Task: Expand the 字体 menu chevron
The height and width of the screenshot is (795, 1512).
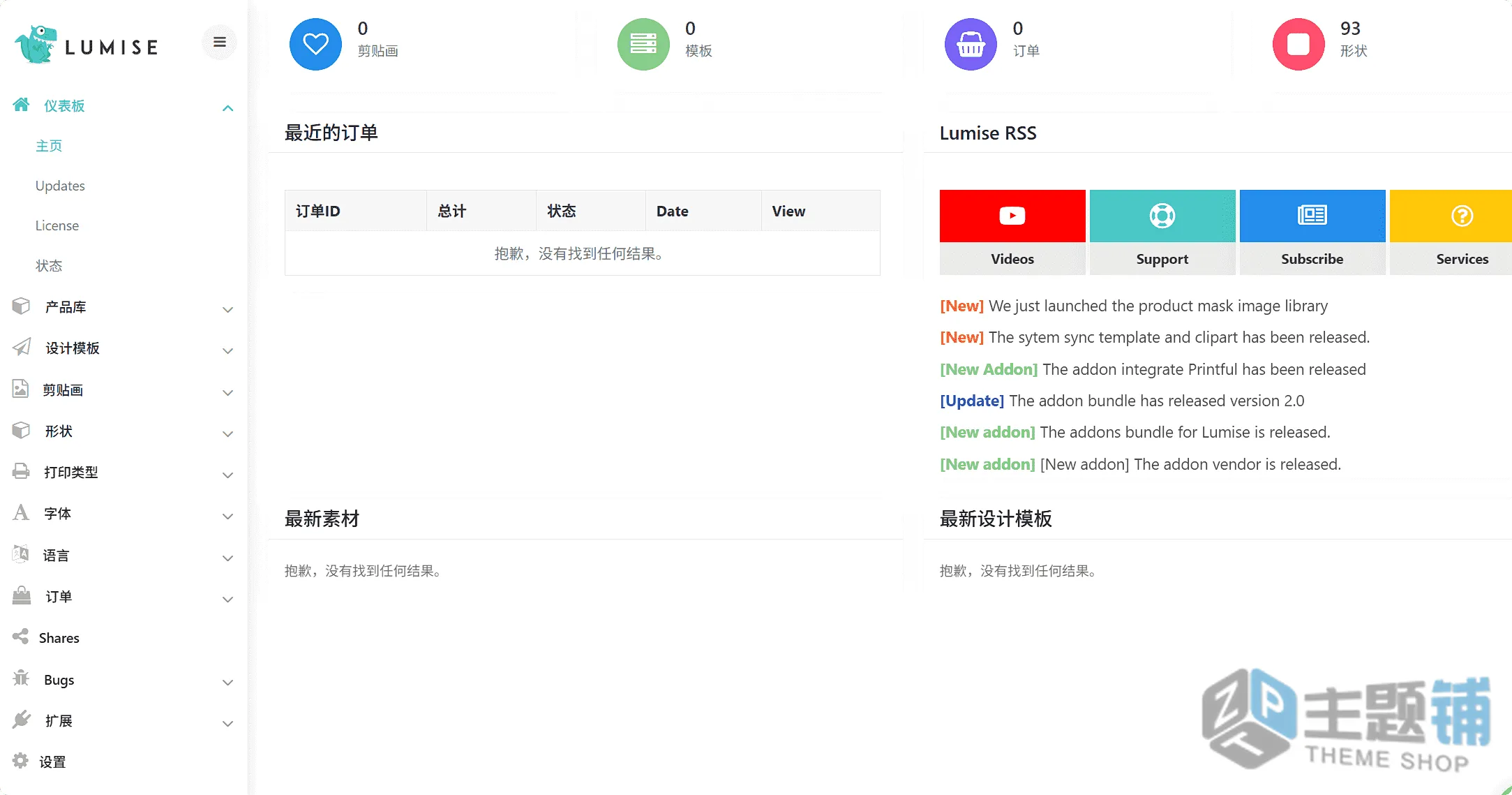Action: tap(227, 516)
